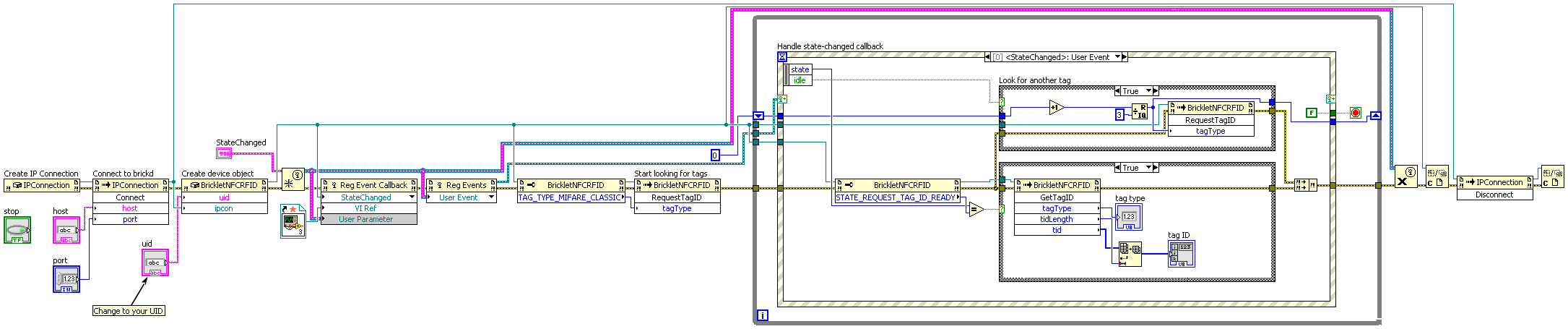Open the upper True case selector dropdown
The width and height of the screenshot is (1568, 329).
coord(1154,91)
